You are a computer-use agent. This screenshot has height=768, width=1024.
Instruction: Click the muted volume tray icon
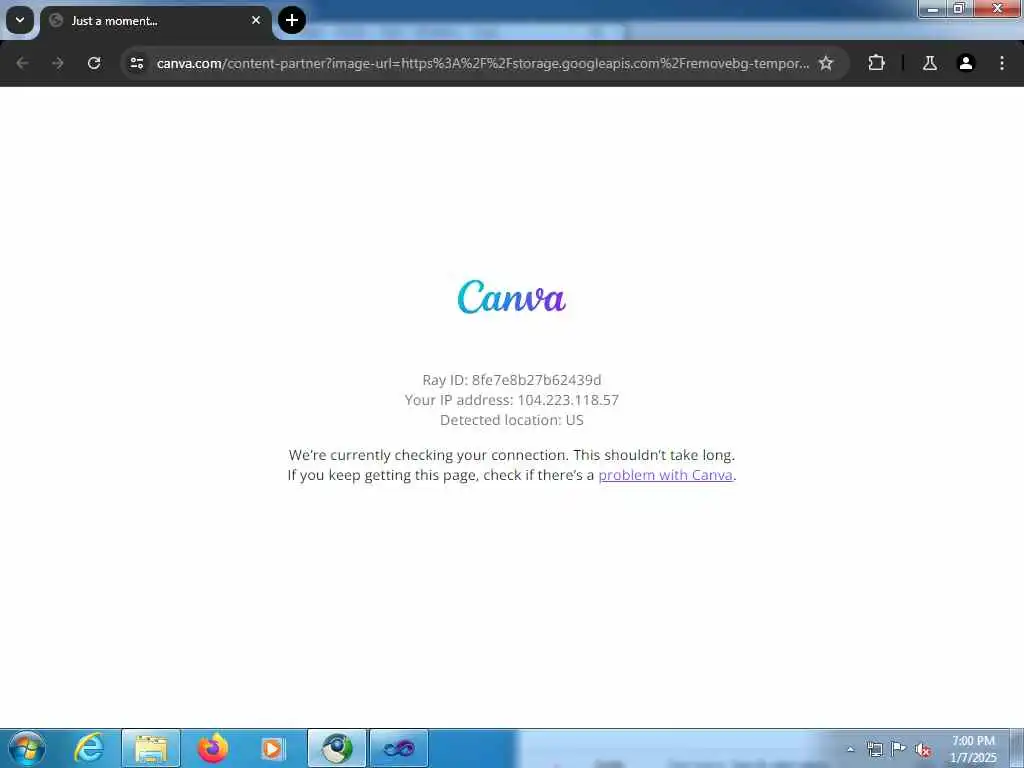point(923,750)
